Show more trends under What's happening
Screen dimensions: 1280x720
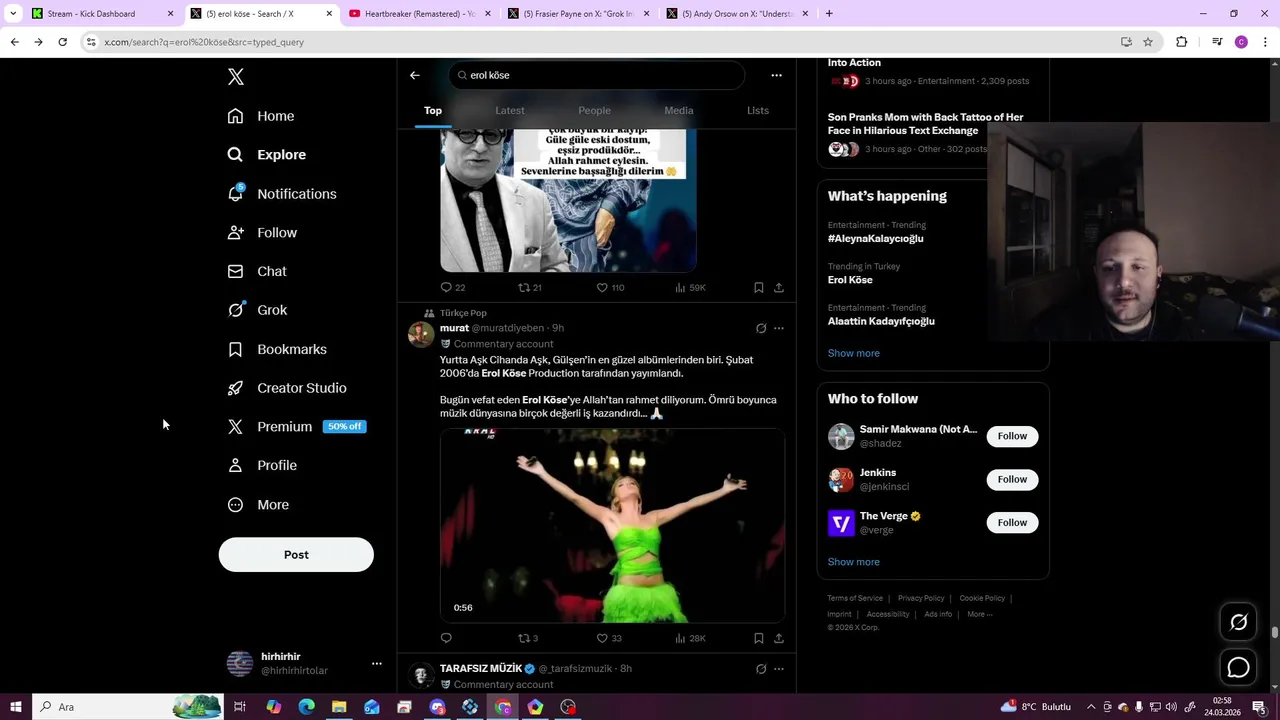click(x=853, y=353)
